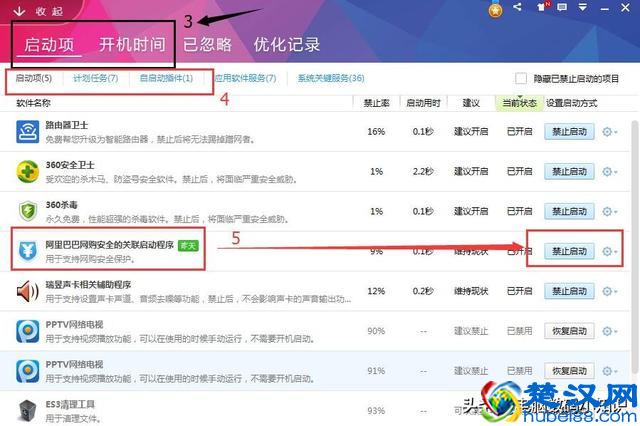Select the 系统关键服务(36) sub-tab
The image size is (640, 426).
point(331,78)
